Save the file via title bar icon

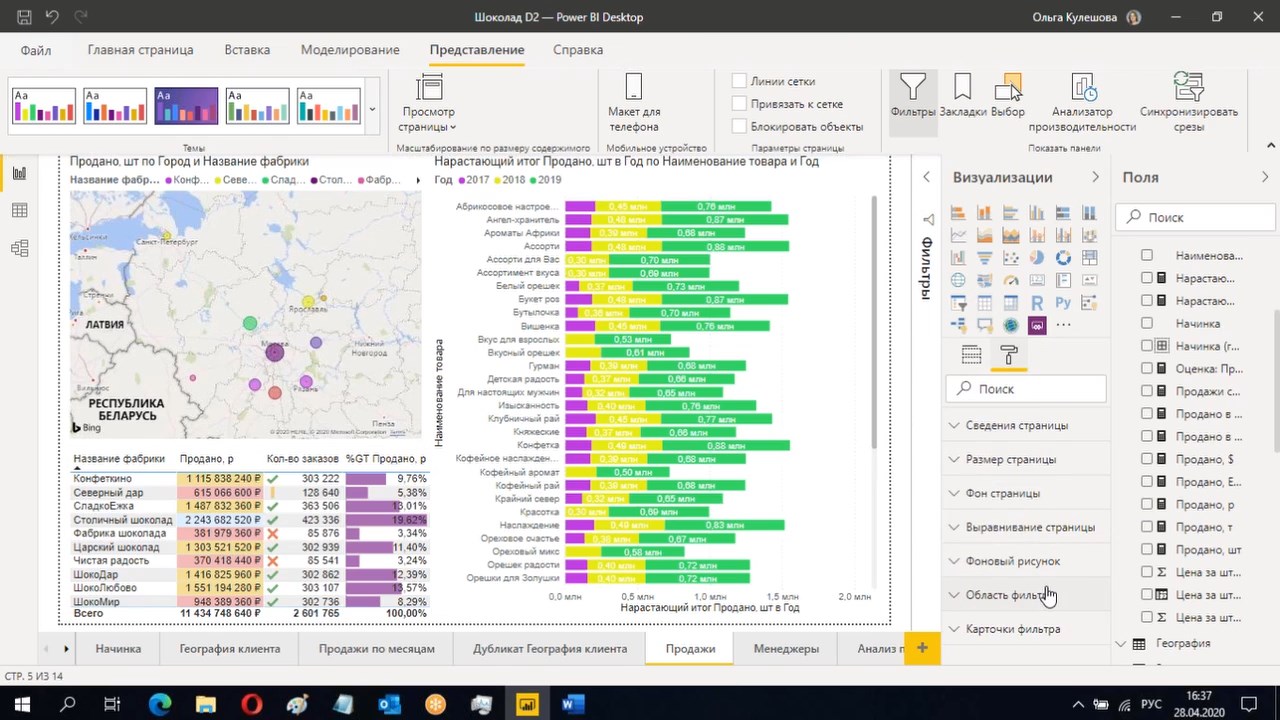click(24, 17)
